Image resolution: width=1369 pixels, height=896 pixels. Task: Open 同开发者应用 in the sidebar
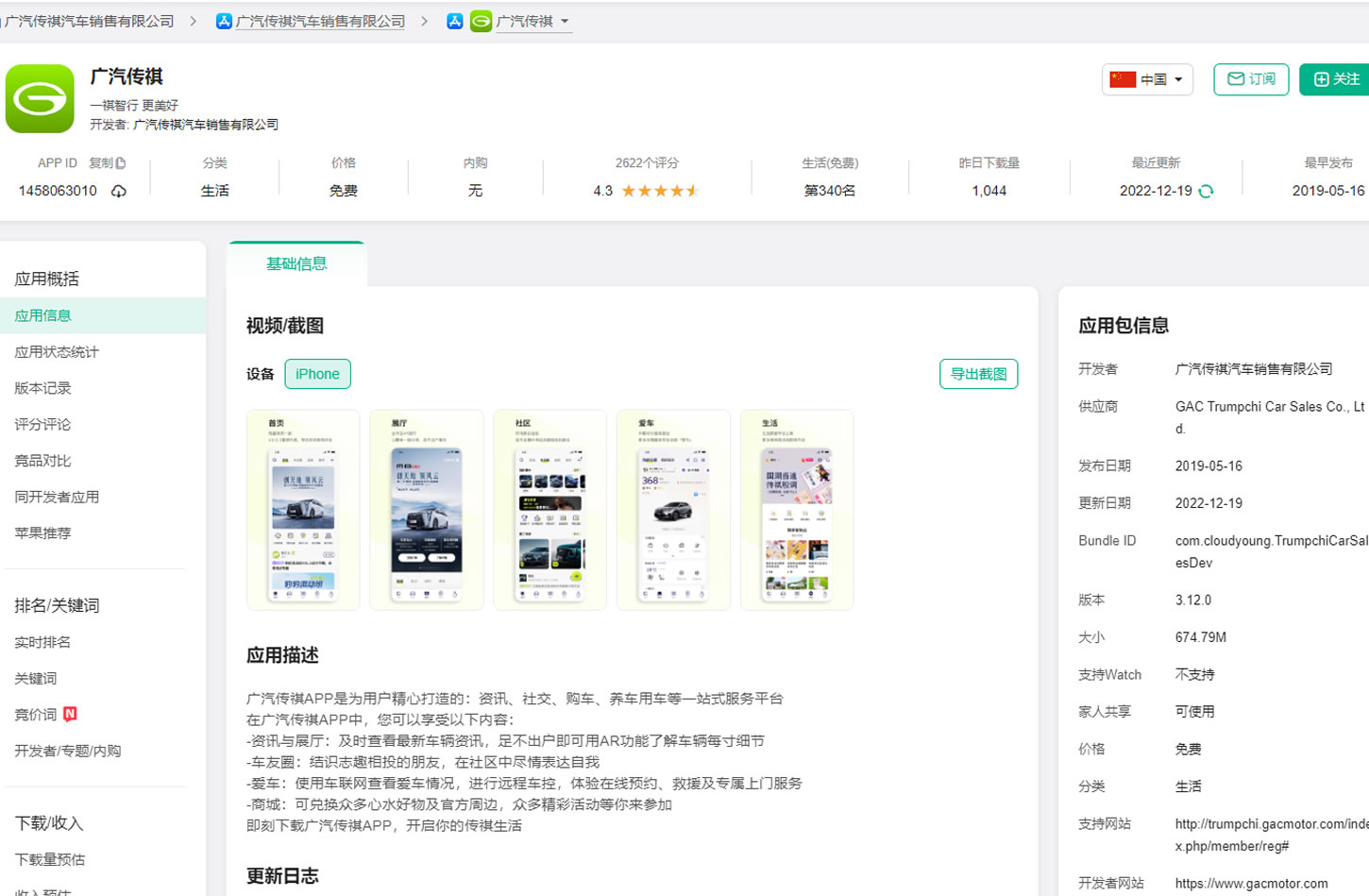(x=57, y=497)
